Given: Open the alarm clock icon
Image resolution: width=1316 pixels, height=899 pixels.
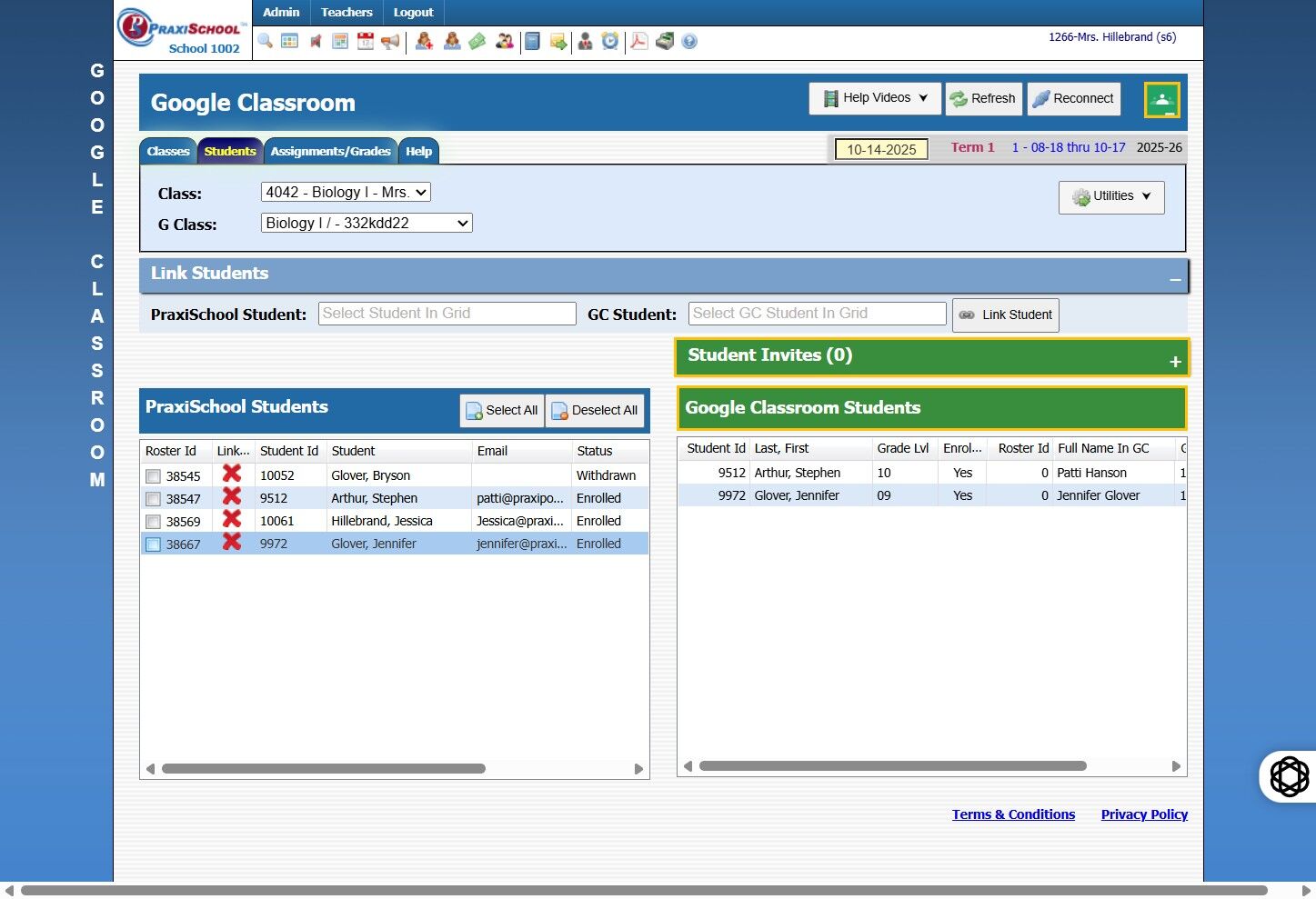Looking at the screenshot, I should click(x=610, y=41).
